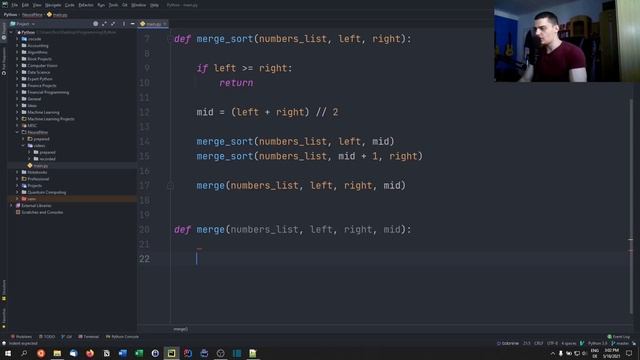Toggle Project tool window sidebar tab
The image size is (640, 360).
pyautogui.click(x=4, y=32)
